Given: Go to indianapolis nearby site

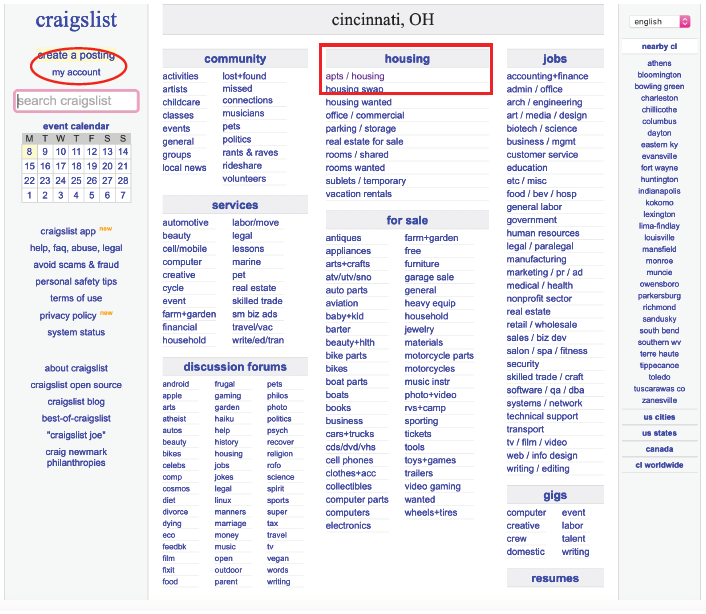Looking at the screenshot, I should pyautogui.click(x=659, y=191).
